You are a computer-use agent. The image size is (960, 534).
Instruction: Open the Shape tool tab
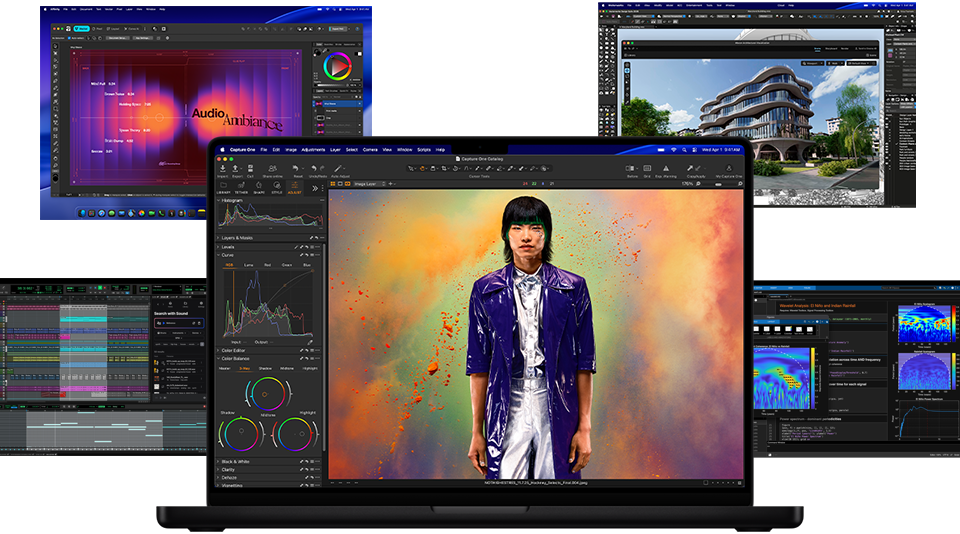(259, 187)
